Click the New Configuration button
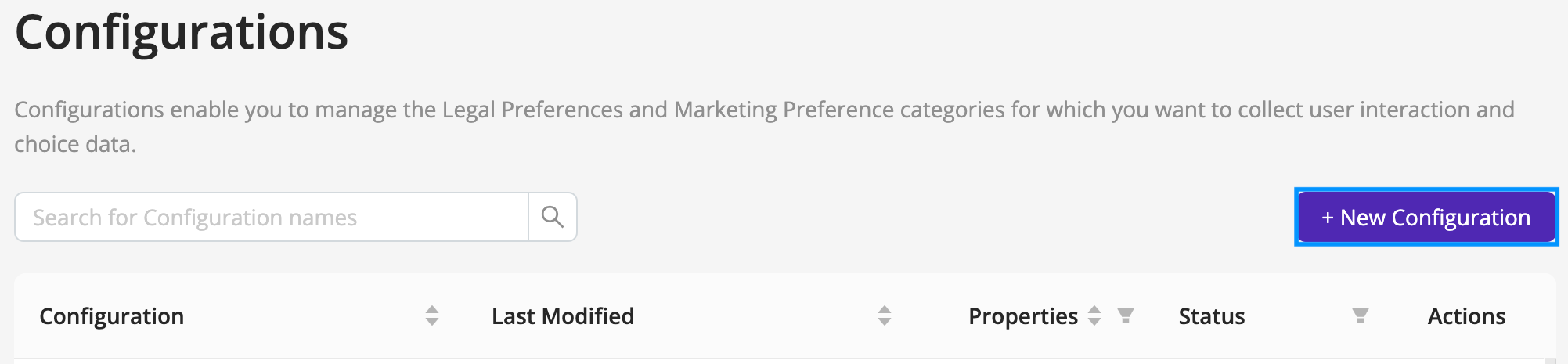 tap(1426, 217)
